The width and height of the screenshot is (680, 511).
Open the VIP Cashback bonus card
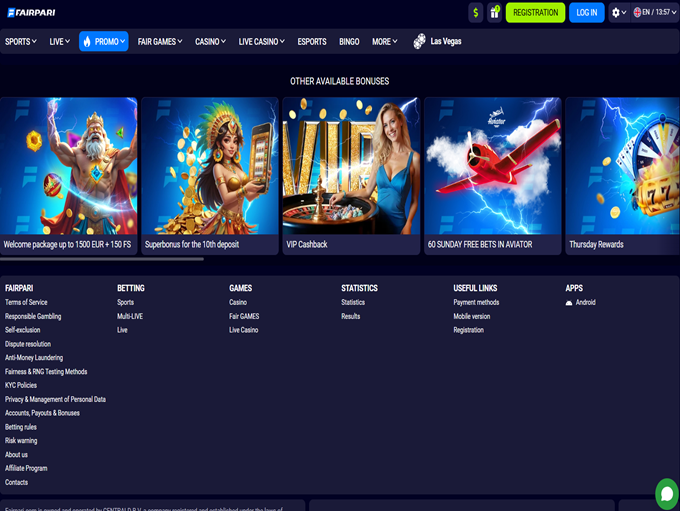point(351,175)
